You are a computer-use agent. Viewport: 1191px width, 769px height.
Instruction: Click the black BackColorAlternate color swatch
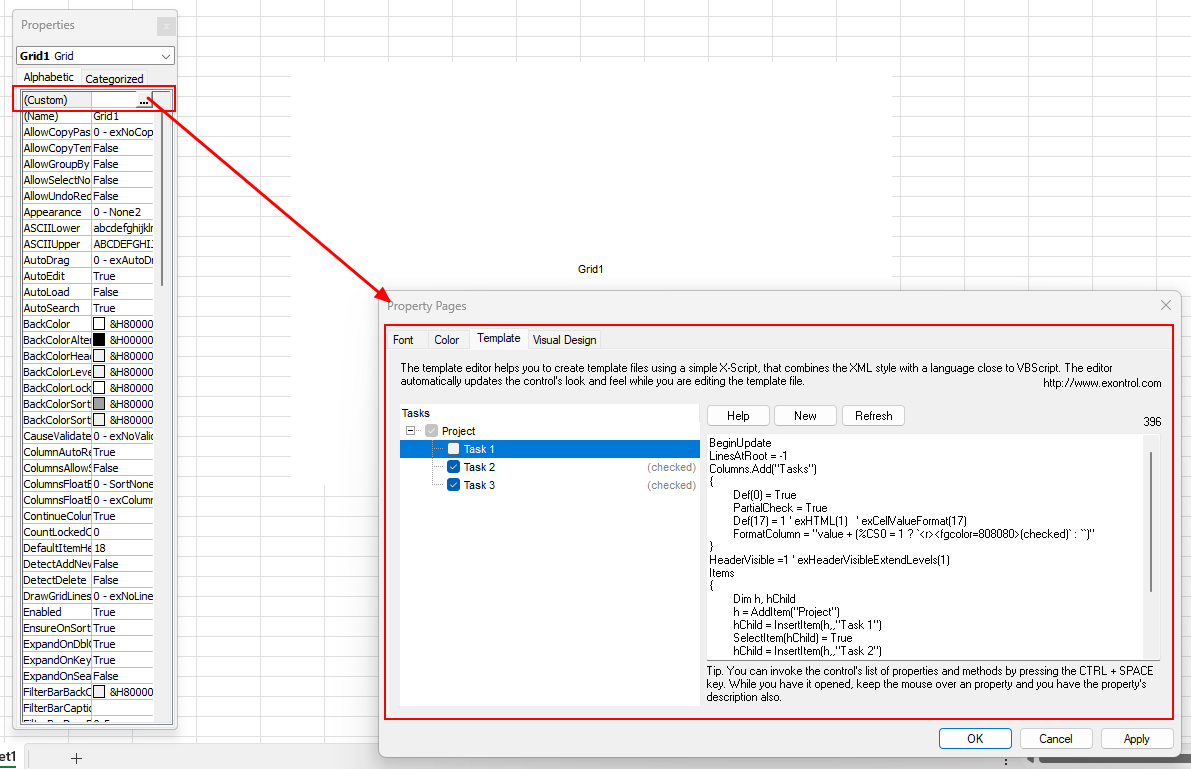coord(99,340)
